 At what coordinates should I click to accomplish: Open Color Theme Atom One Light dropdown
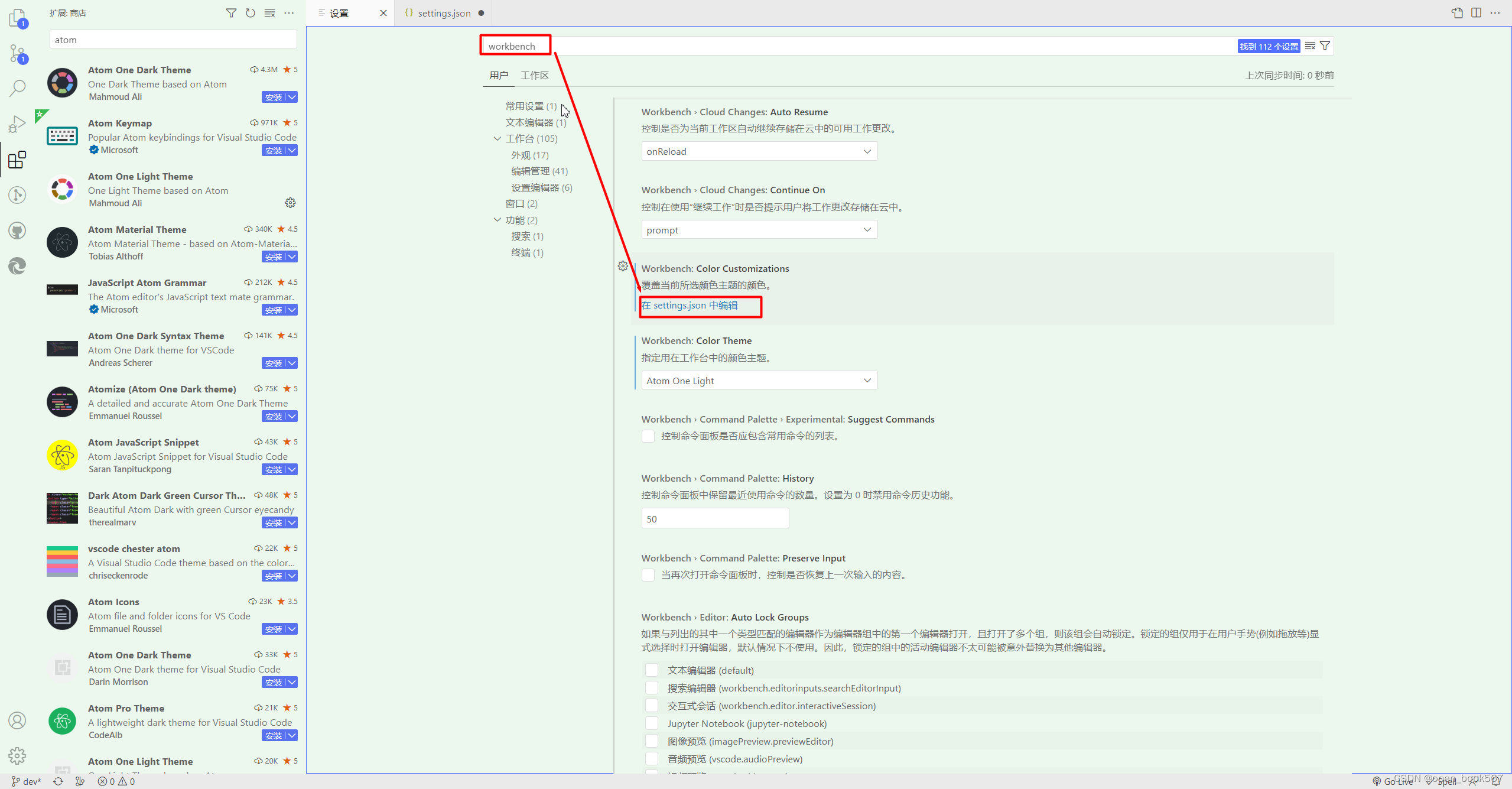click(x=759, y=381)
